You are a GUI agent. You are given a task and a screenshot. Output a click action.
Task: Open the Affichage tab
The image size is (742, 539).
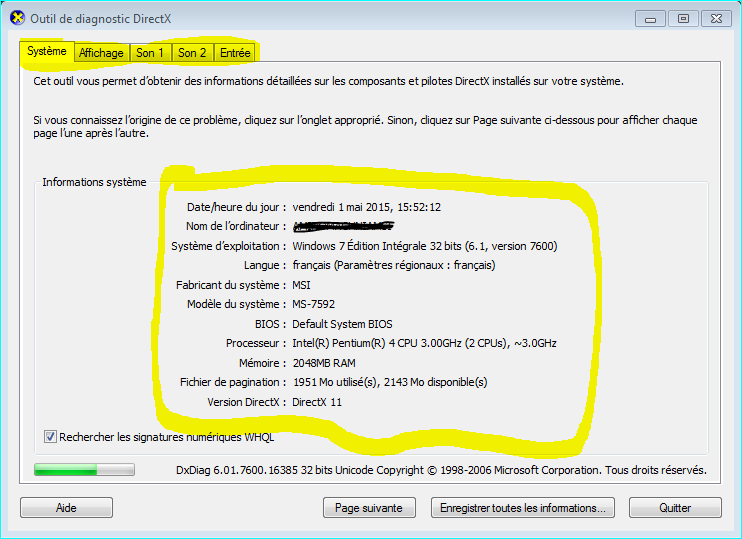pos(101,53)
